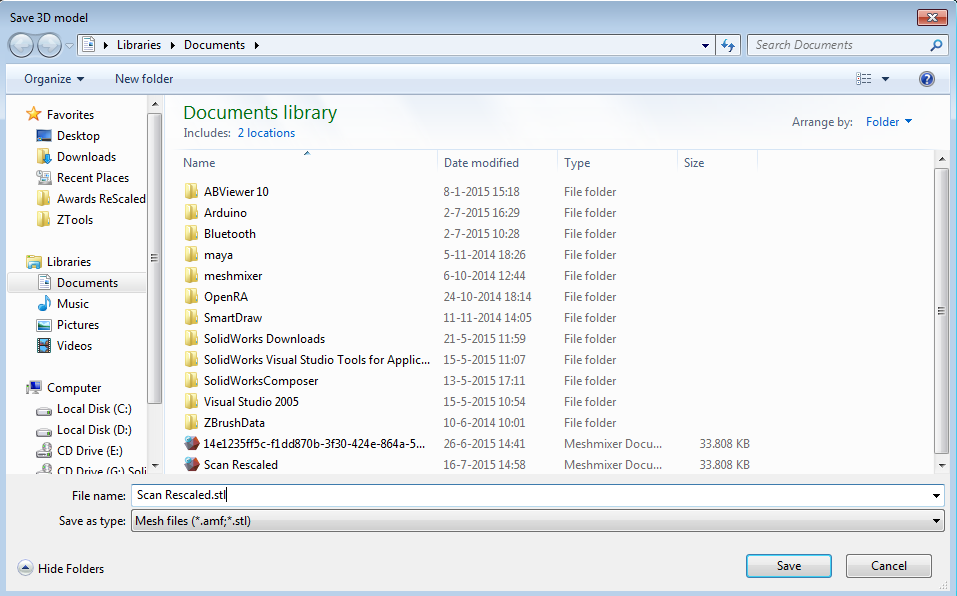Click the refresh icon beside address bar
Screen dimensions: 957x596
click(x=728, y=45)
